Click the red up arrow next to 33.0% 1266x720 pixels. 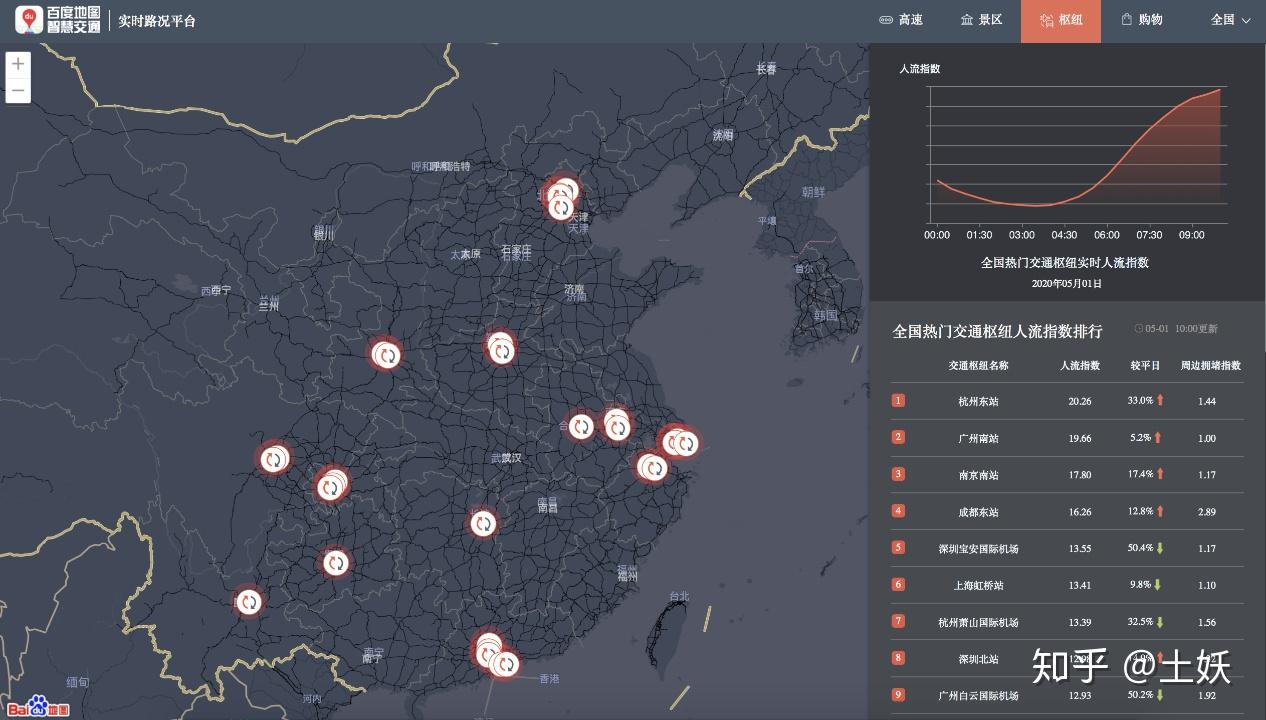[1160, 401]
